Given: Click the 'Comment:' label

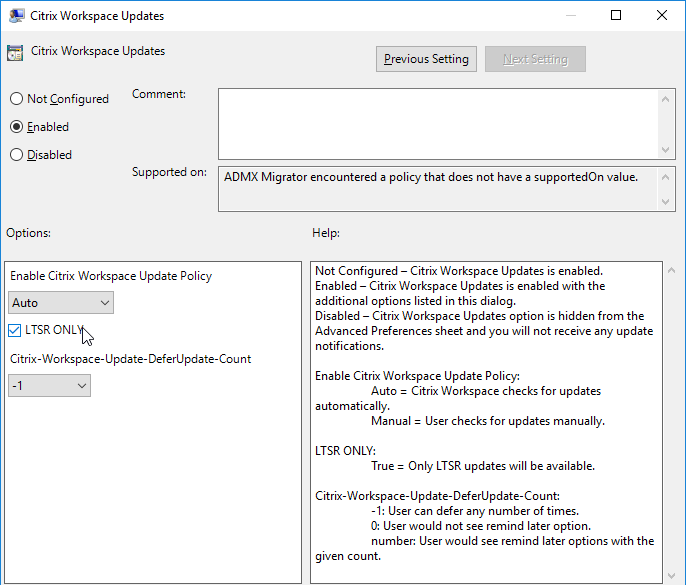Looking at the screenshot, I should click(x=159, y=94).
